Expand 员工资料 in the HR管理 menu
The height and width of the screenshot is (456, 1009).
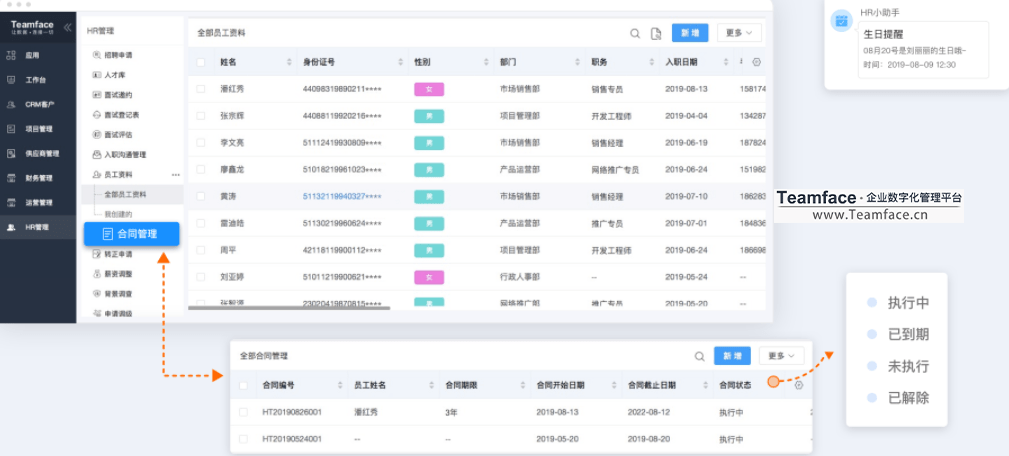tap(119, 174)
